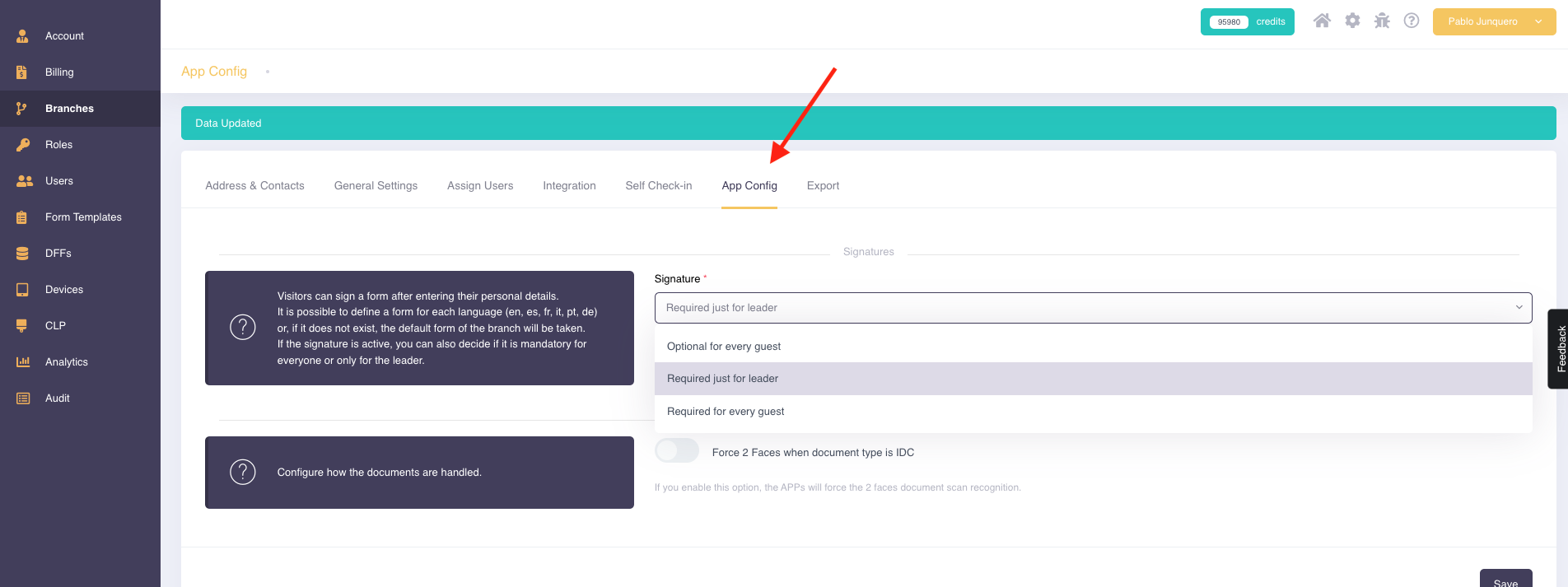Click the Signature field label
Image resolution: width=1568 pixels, height=587 pixels.
click(x=677, y=279)
